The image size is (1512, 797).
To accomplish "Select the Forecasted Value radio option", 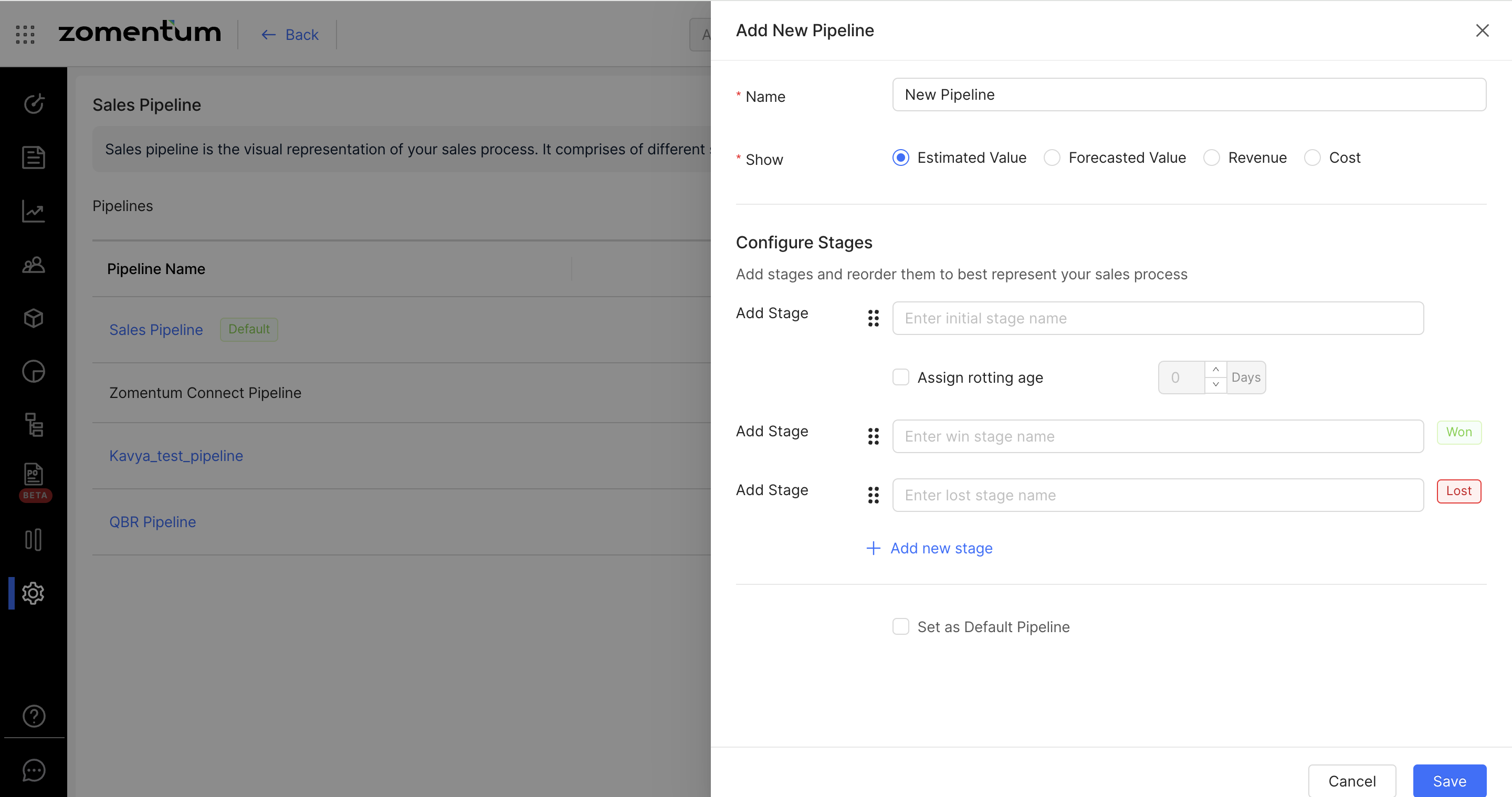I will (x=1052, y=158).
